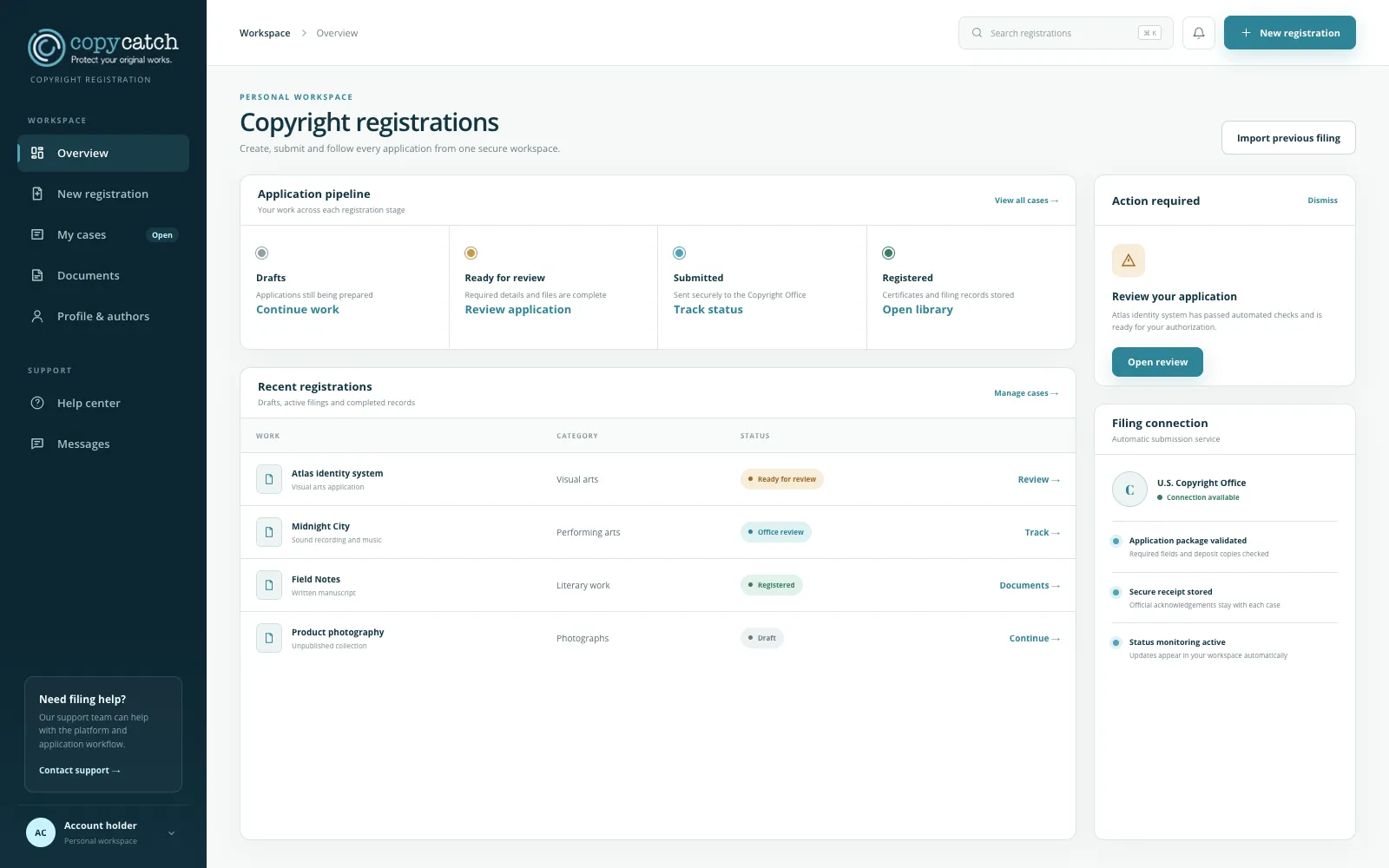Click the plus icon in New registration button
The height and width of the screenshot is (868, 1389).
(1246, 33)
